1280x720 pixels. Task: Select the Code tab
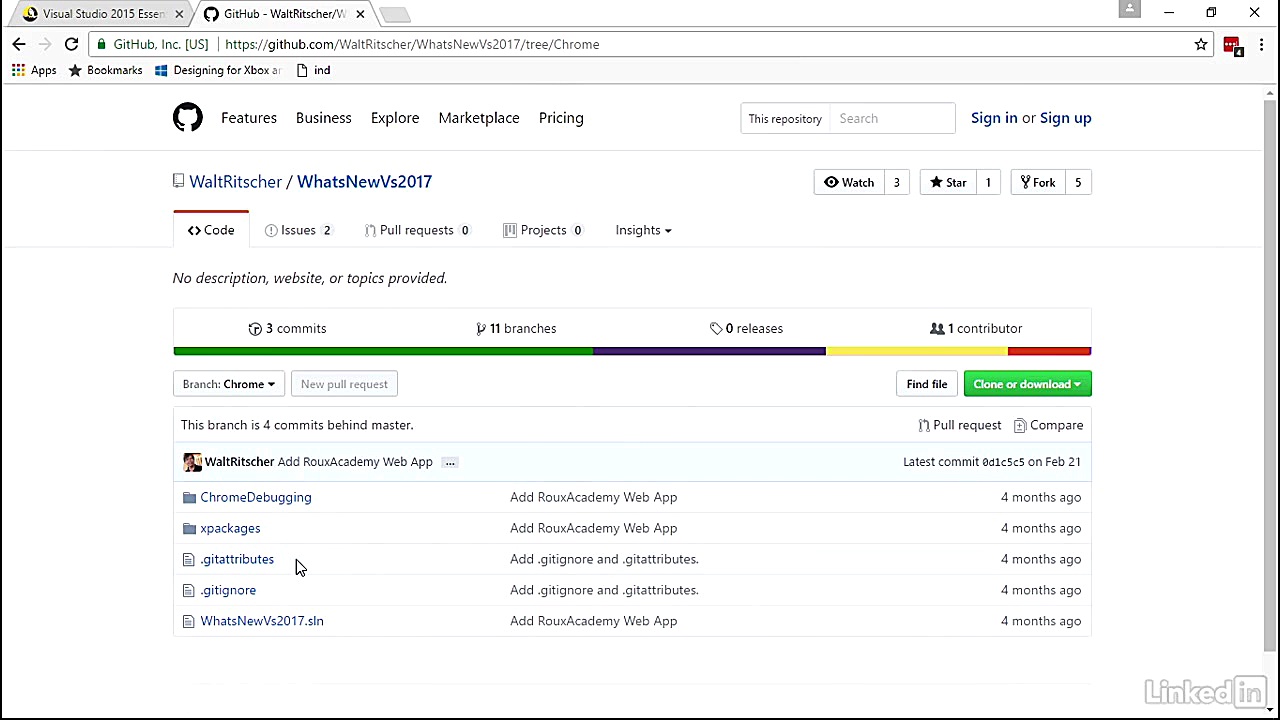click(x=211, y=230)
